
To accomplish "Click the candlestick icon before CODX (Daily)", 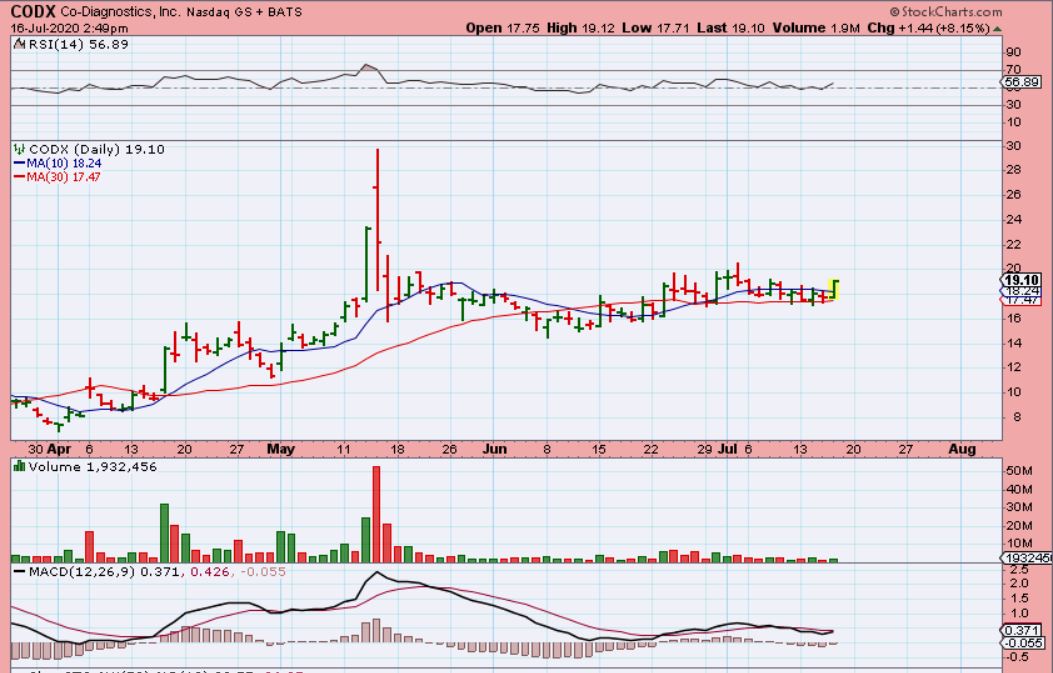I will [19, 149].
